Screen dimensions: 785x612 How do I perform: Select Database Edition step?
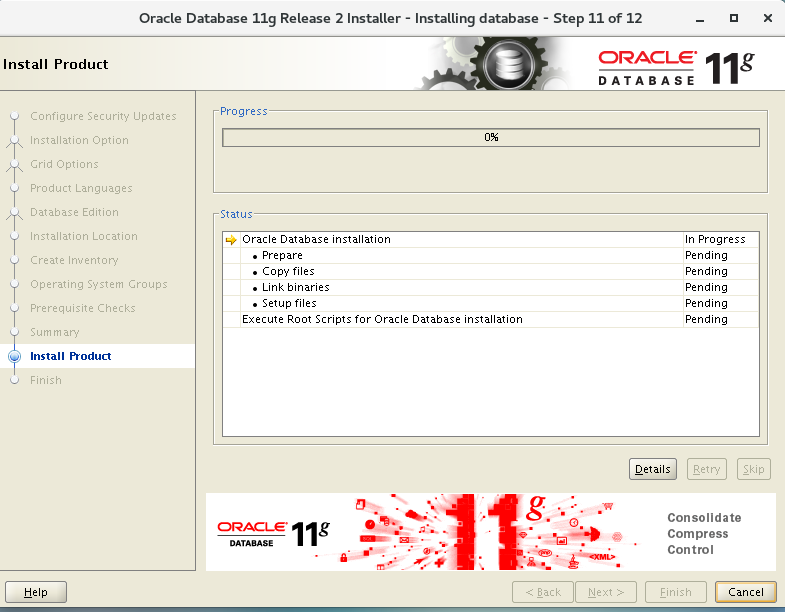click(74, 212)
